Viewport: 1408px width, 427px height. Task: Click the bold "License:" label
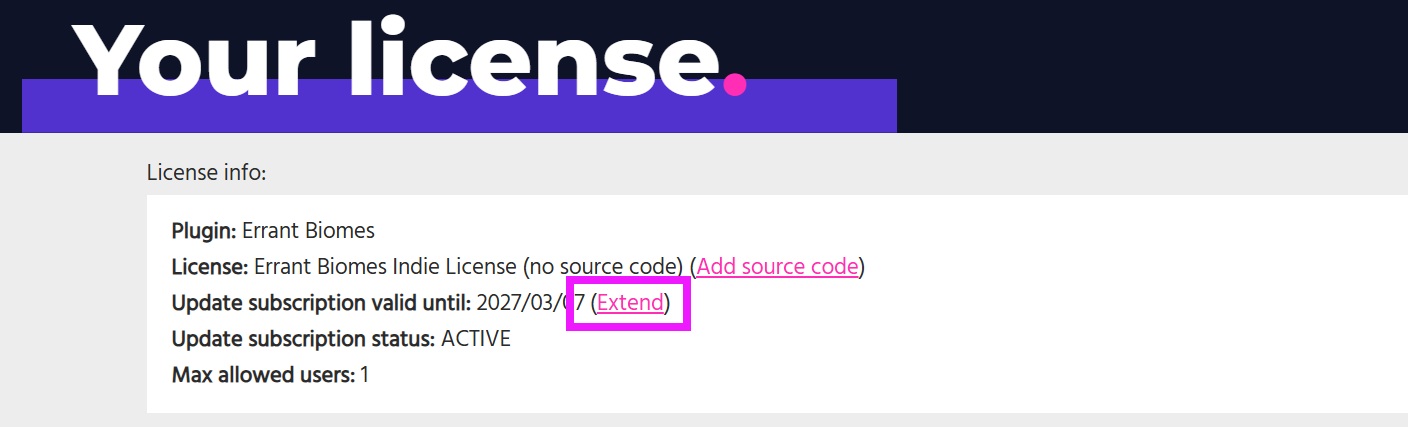click(x=209, y=267)
